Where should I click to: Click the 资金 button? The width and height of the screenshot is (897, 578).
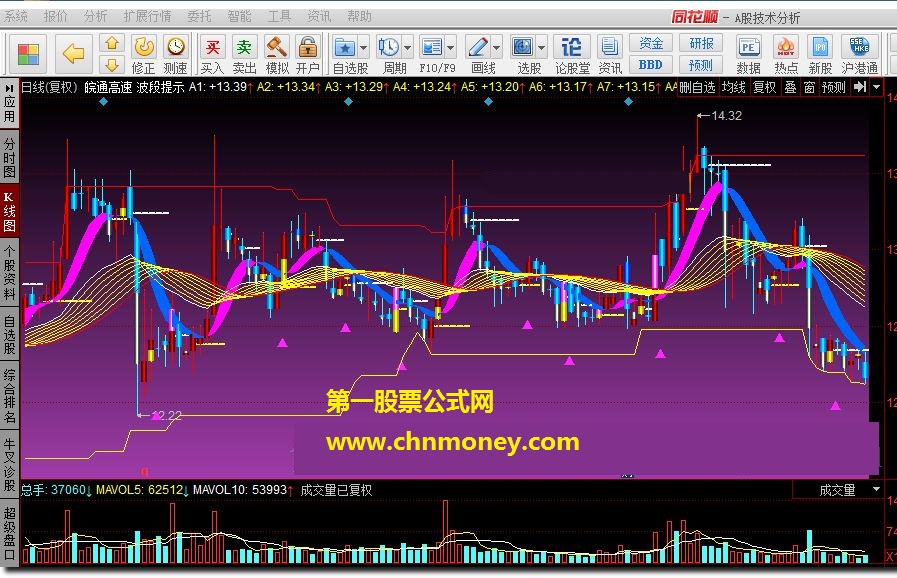click(x=651, y=43)
